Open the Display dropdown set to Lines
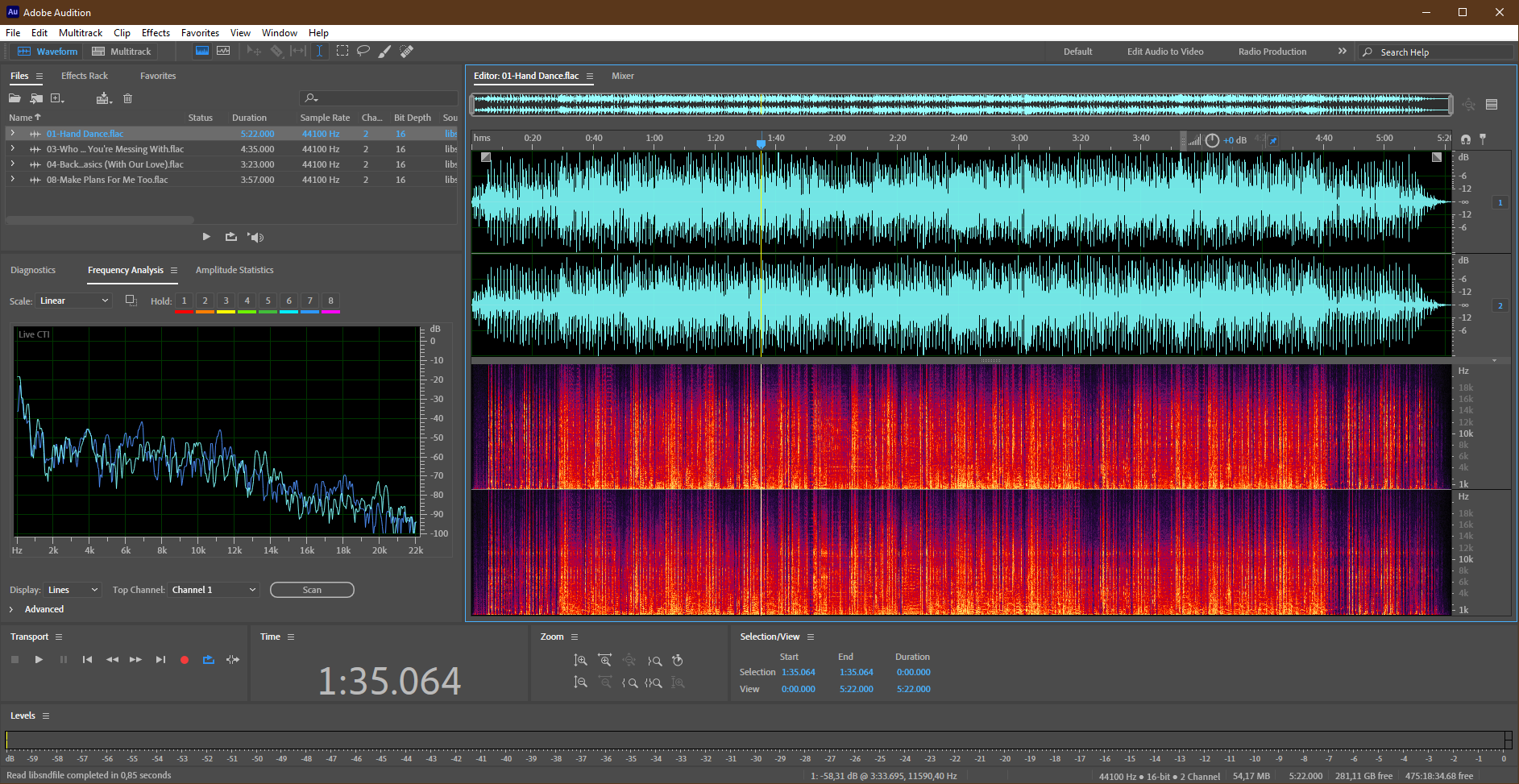 coord(73,590)
